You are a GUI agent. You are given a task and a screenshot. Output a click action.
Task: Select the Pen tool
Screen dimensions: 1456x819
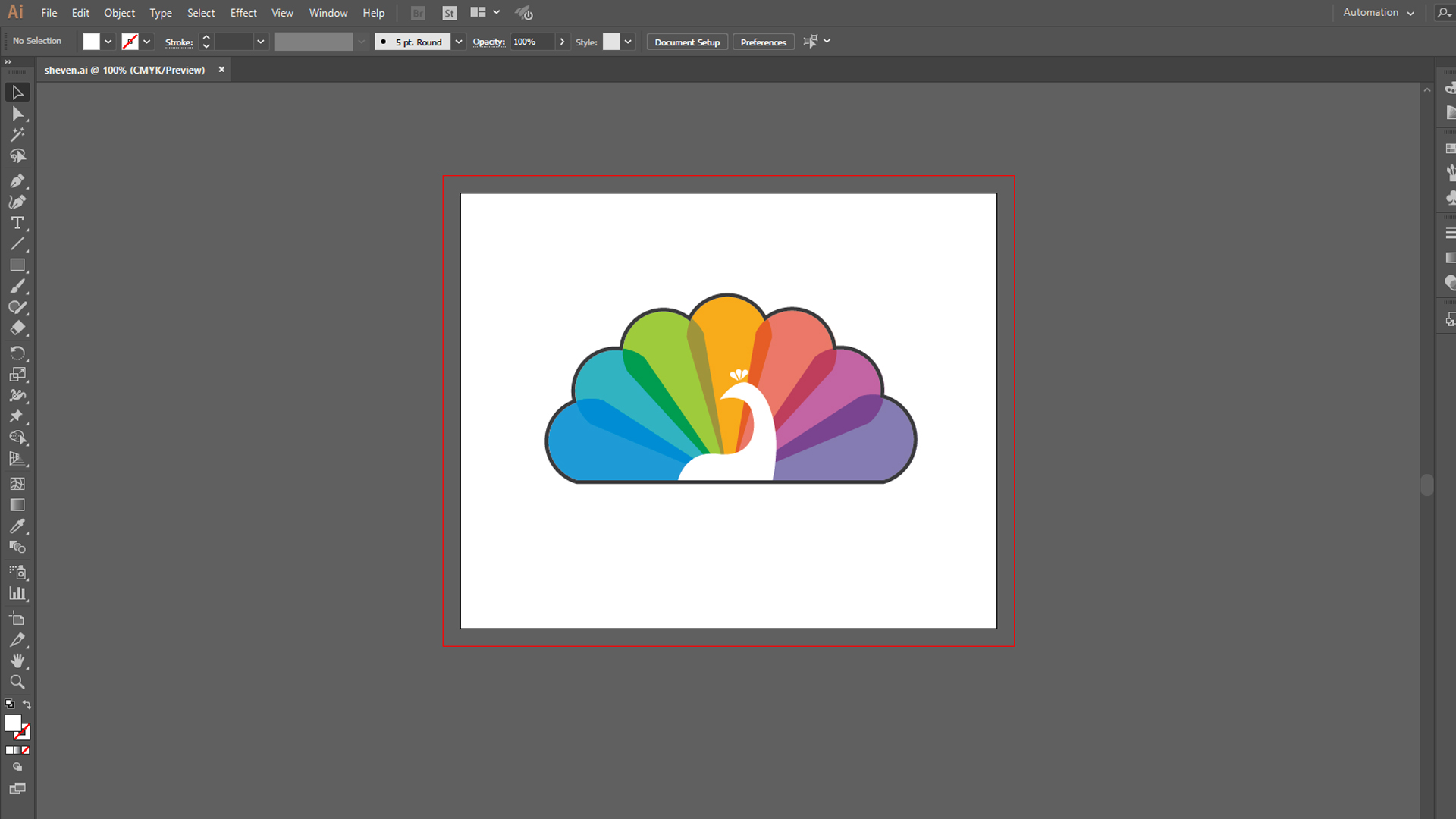click(17, 181)
